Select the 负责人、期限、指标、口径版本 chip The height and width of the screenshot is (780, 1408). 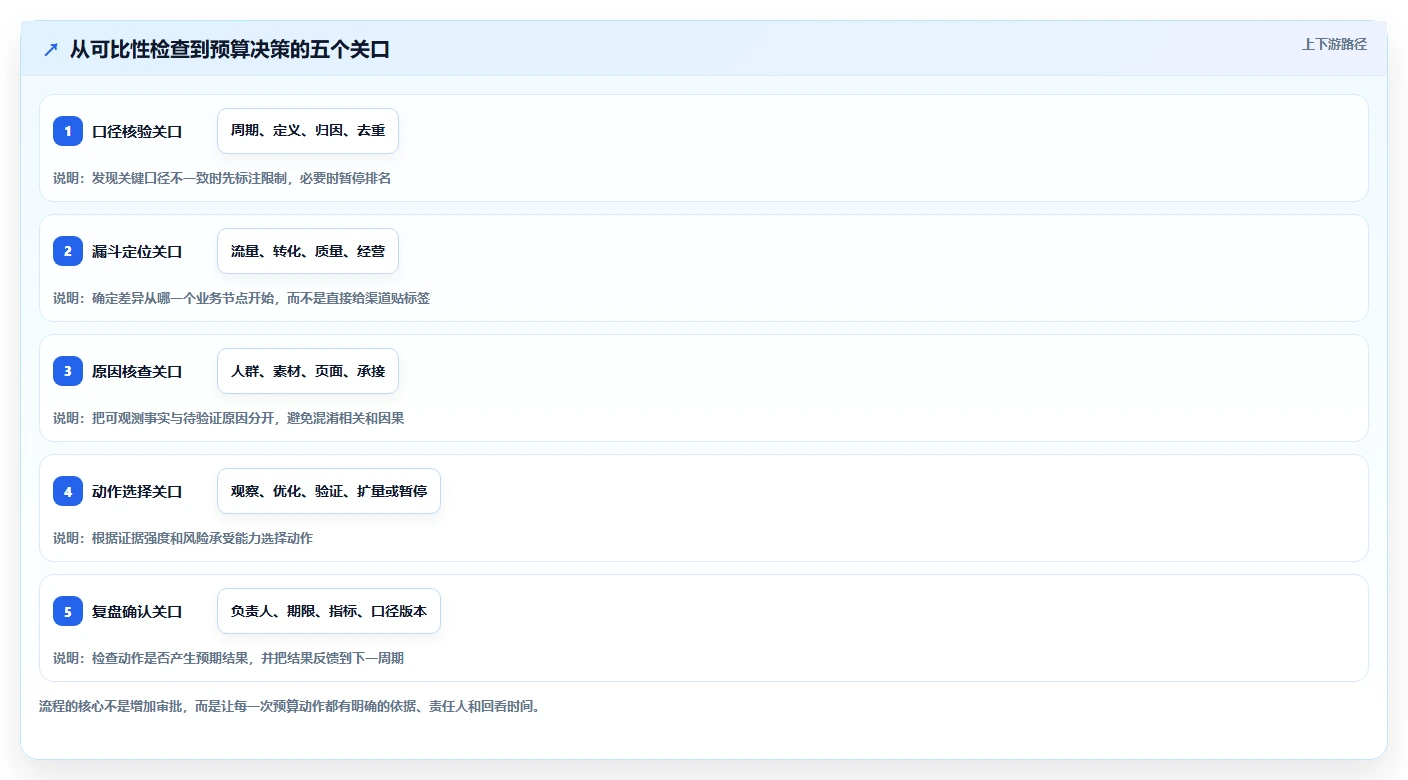pyautogui.click(x=329, y=611)
